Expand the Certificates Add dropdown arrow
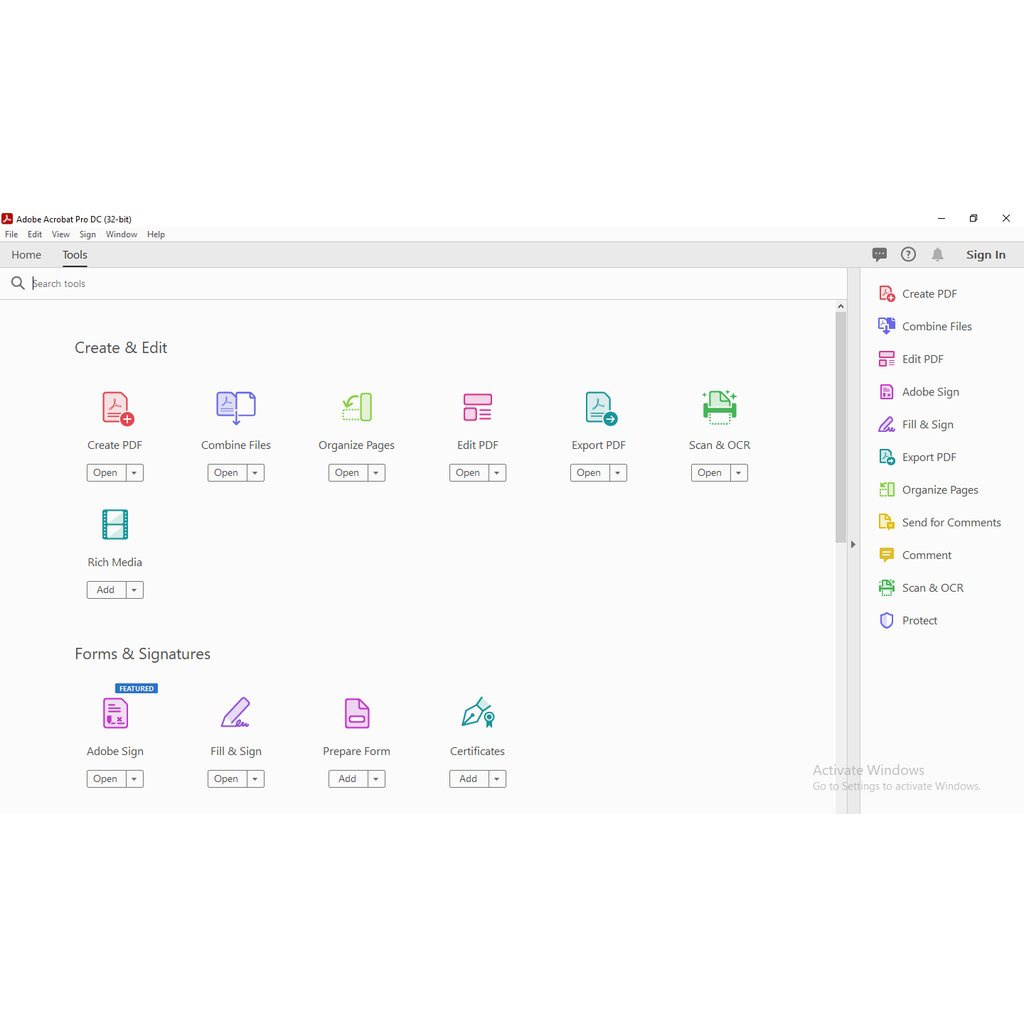The image size is (1024, 1024). click(x=496, y=778)
